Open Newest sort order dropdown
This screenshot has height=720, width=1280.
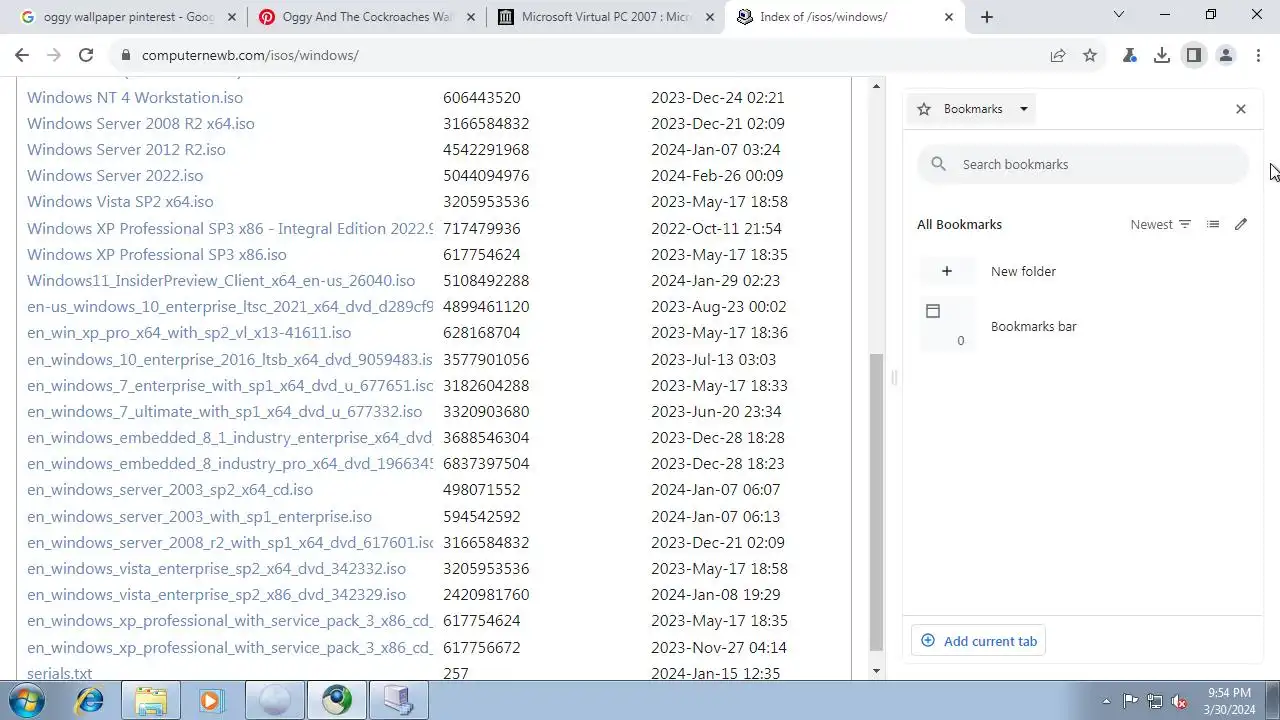1161,224
